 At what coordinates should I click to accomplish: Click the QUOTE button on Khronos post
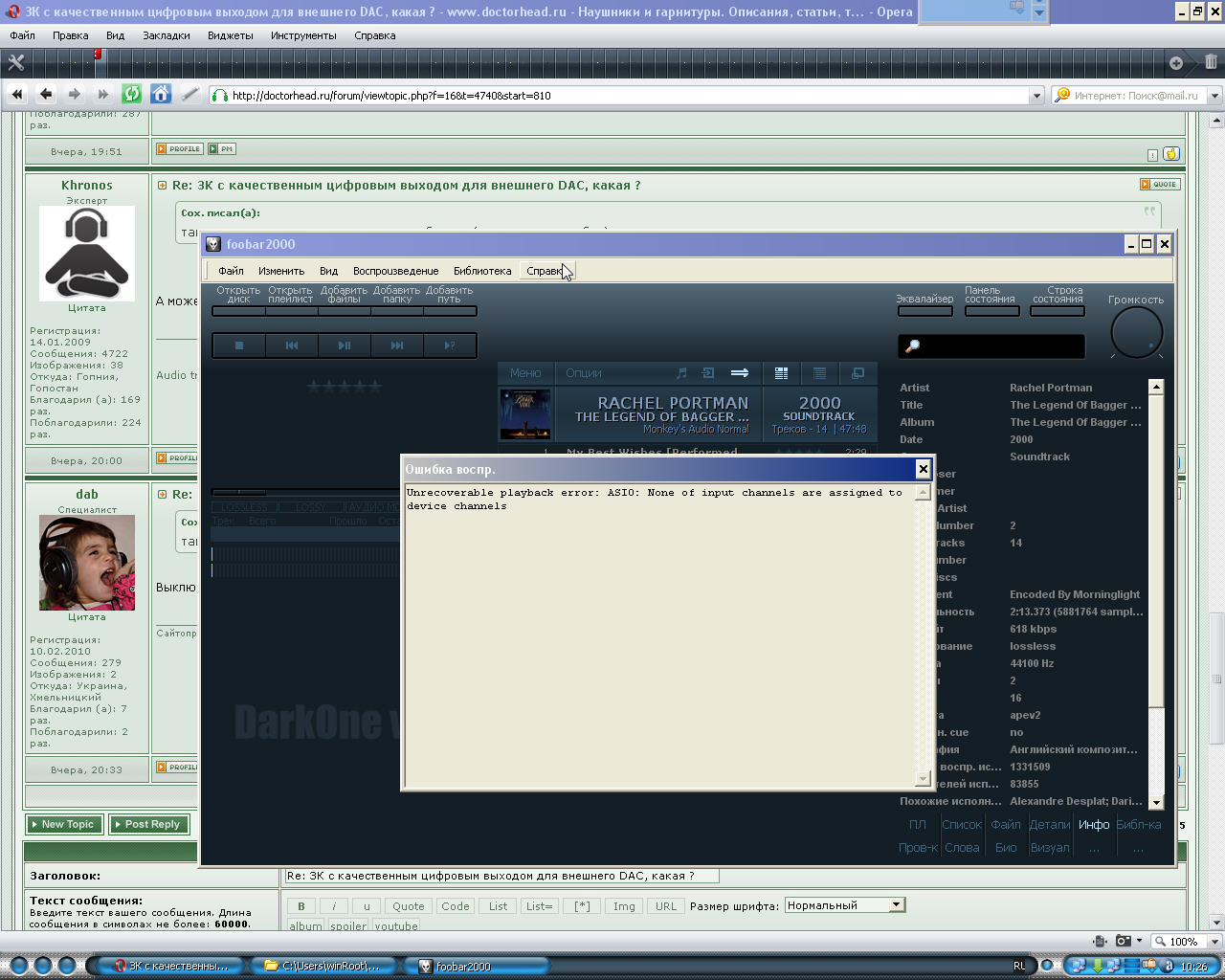pos(1160,185)
